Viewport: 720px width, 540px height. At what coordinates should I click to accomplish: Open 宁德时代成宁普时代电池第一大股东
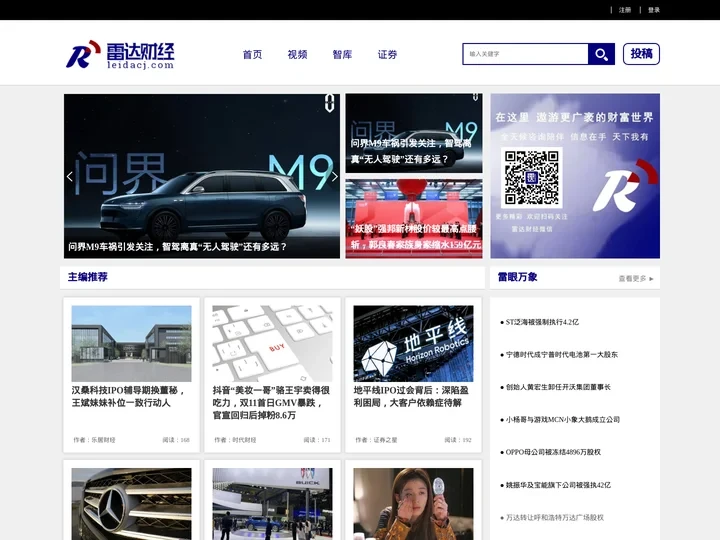562,354
